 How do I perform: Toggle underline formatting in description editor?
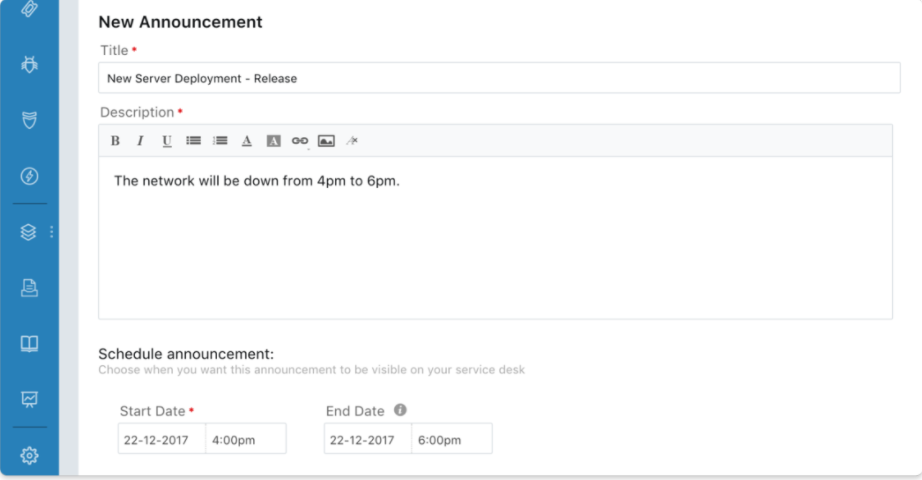167,141
